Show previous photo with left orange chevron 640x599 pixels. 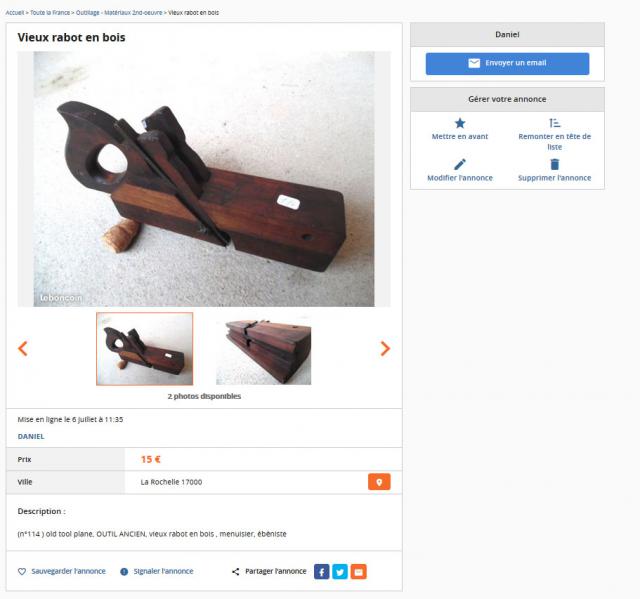coord(23,348)
